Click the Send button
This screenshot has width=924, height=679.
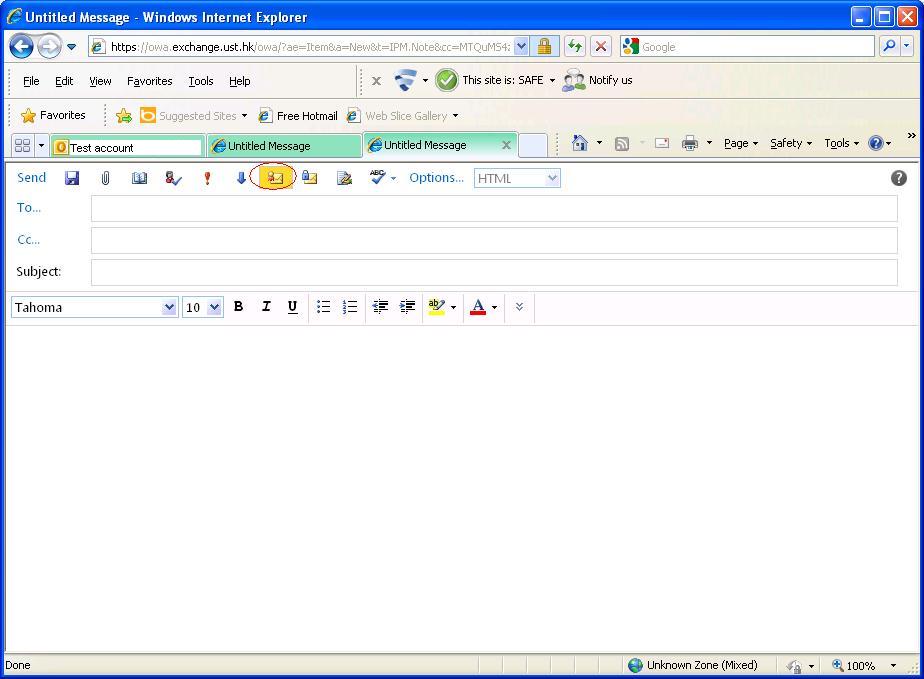click(32, 178)
